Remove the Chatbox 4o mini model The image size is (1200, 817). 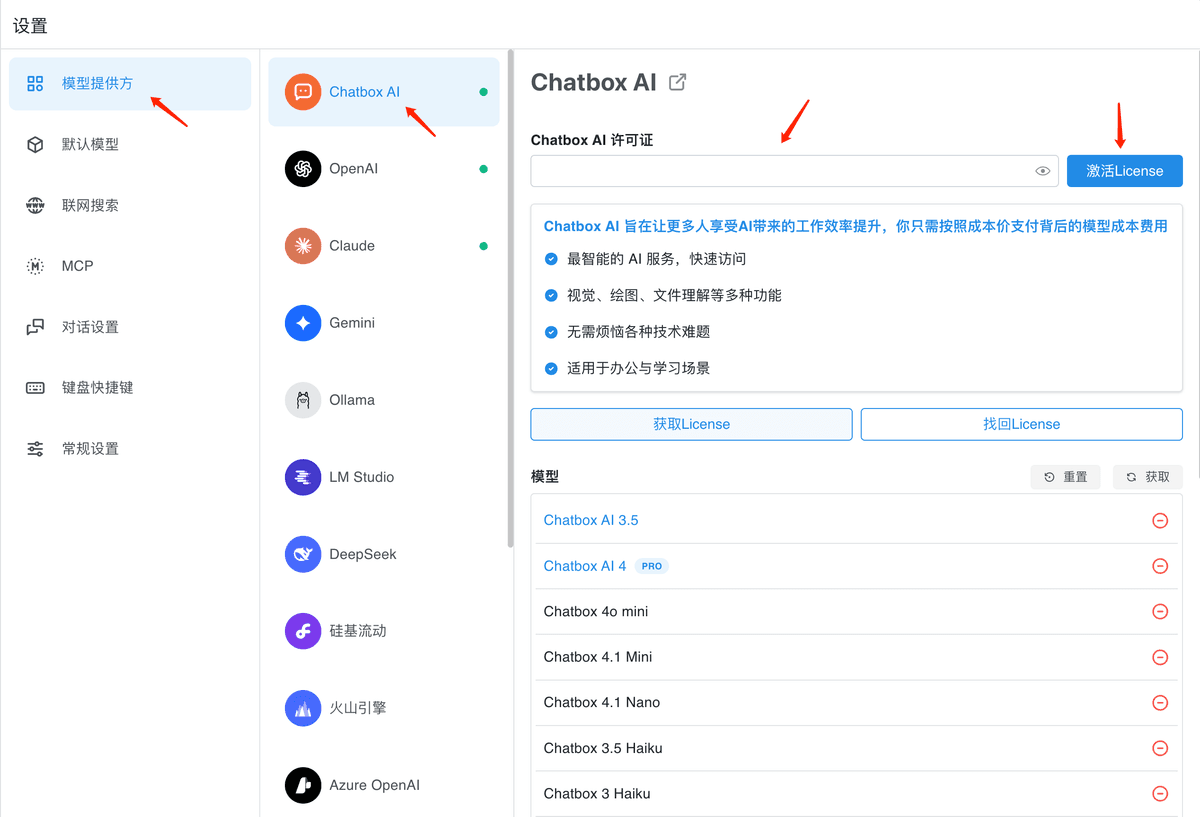(1160, 611)
